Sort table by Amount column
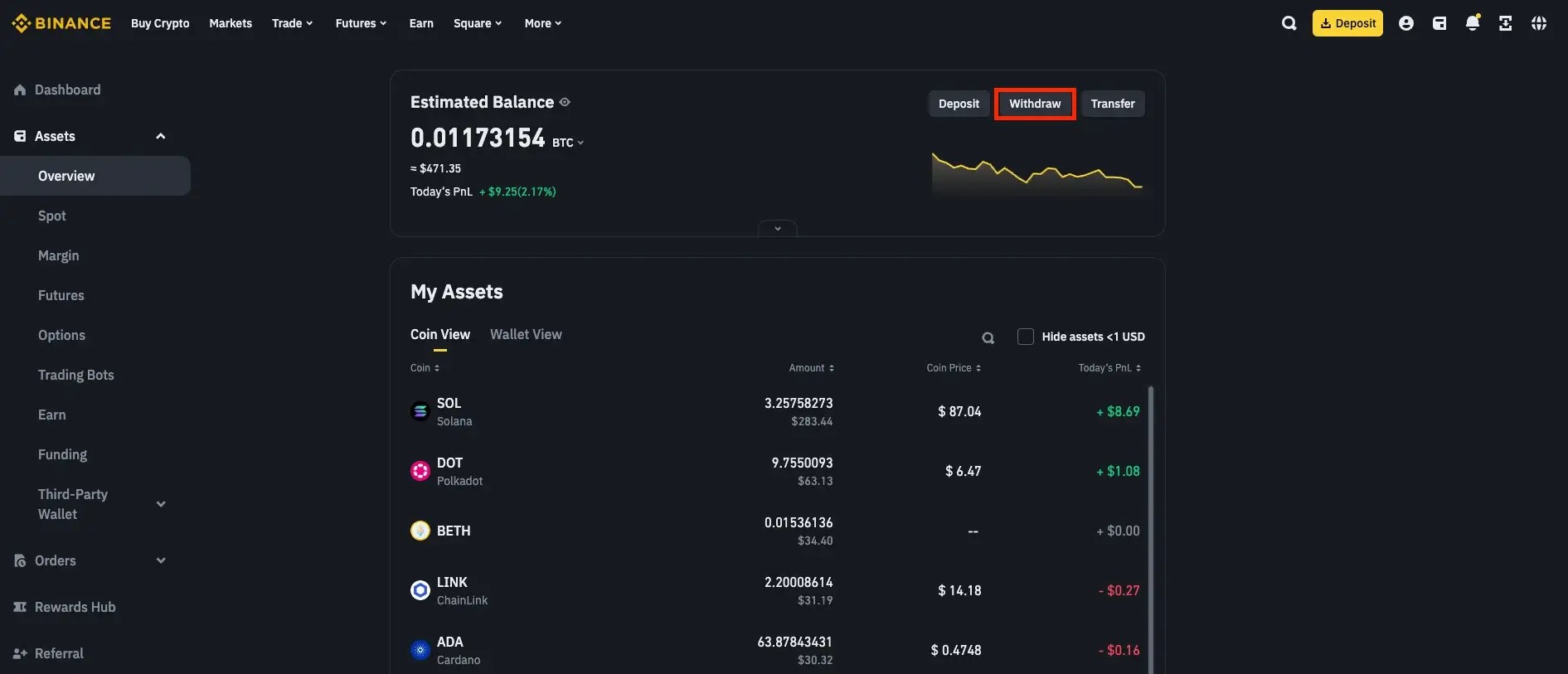Screen dimensions: 1568x674 click(811, 368)
